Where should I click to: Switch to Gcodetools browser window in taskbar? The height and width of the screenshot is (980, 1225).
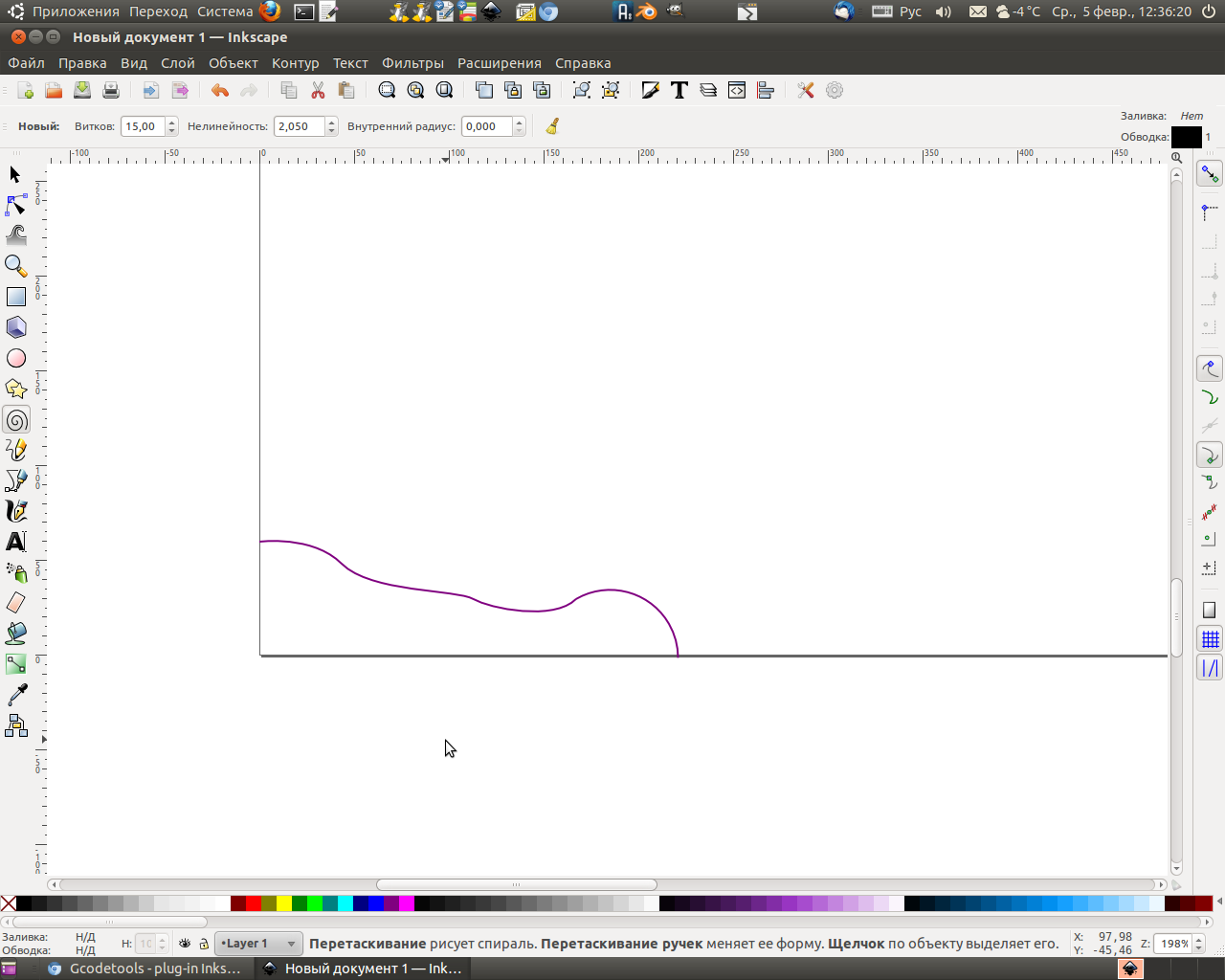pos(145,969)
